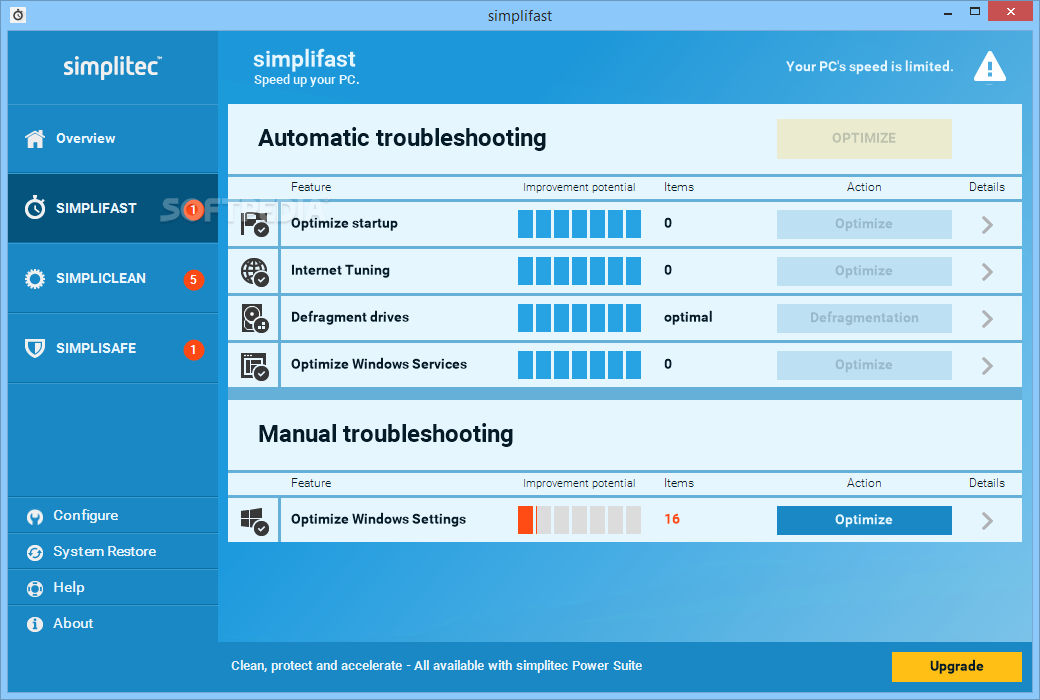The width and height of the screenshot is (1040, 700).
Task: Click improvement bar for Defragment drives
Action: click(579, 318)
